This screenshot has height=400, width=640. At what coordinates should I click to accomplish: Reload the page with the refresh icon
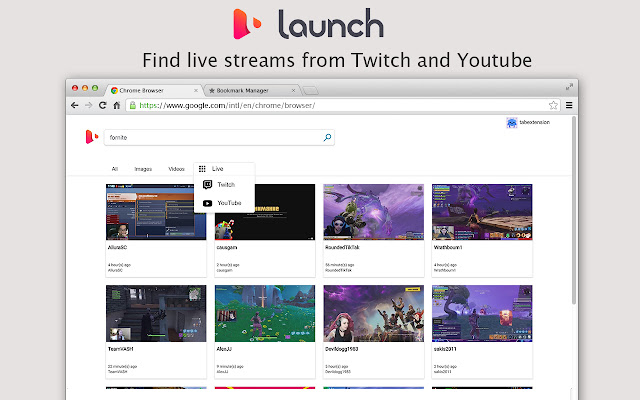[102, 105]
